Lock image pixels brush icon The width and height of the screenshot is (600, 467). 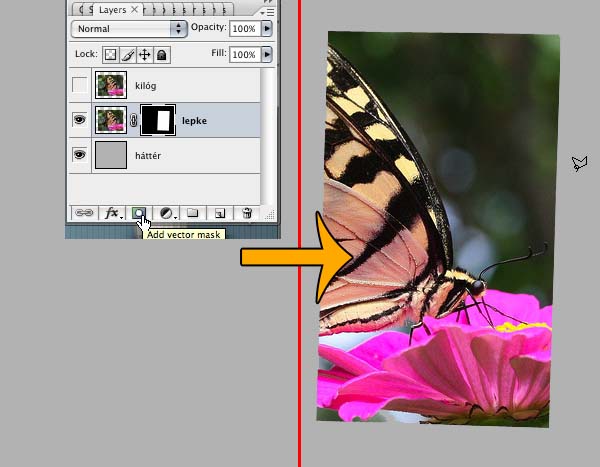click(x=127, y=55)
